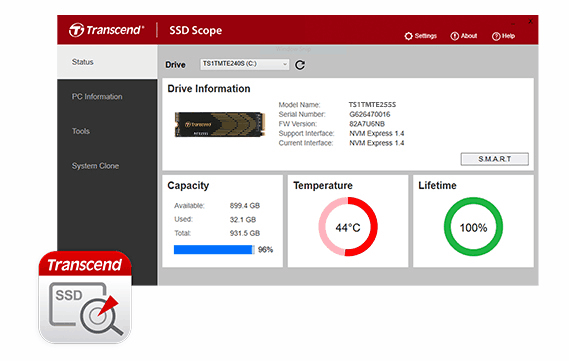Click the SSD drive thumbnail image
The image size is (569, 361).
click(220, 124)
